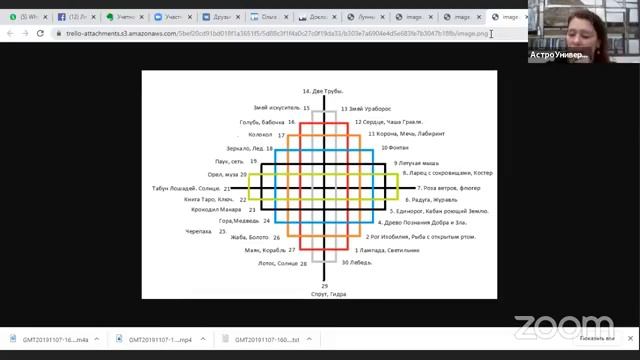The height and width of the screenshot is (360, 640).
Task: Click the browser Forward arrow
Action: (25, 33)
